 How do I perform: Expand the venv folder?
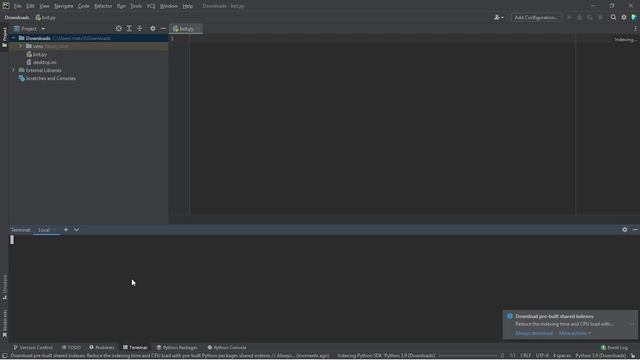tap(20, 46)
